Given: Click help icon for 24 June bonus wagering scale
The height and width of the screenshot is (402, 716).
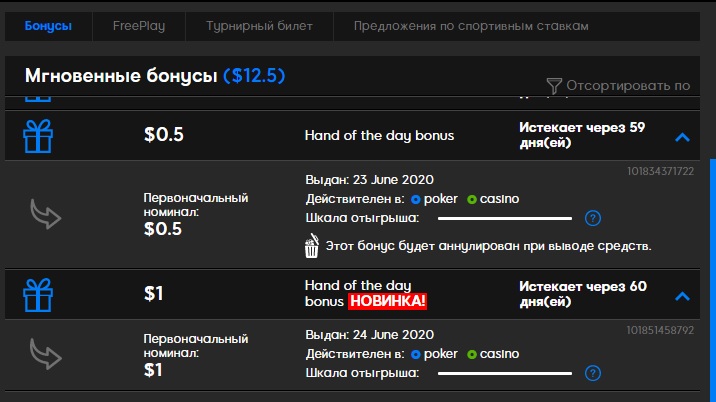Looking at the screenshot, I should (x=593, y=373).
